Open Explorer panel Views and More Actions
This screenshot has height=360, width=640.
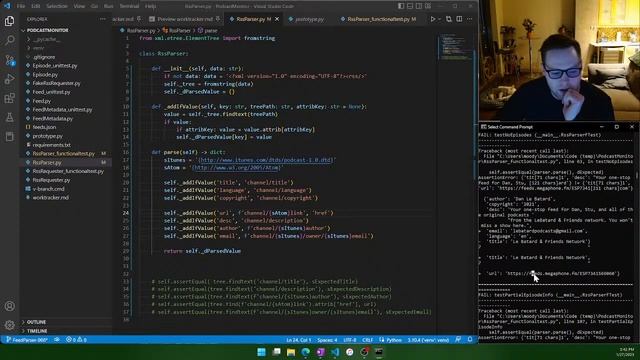102,19
